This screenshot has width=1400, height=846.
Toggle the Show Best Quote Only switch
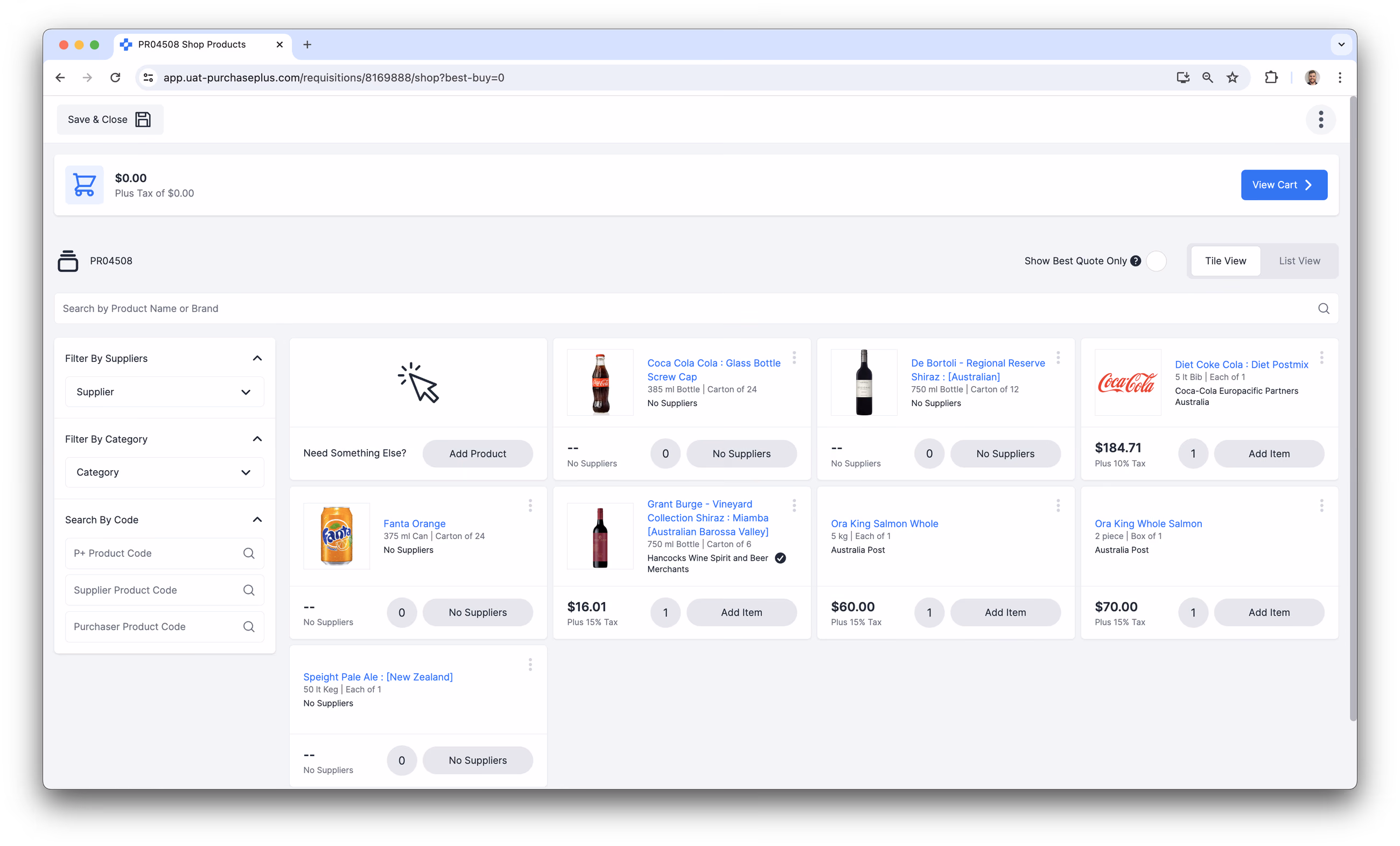tap(1155, 261)
